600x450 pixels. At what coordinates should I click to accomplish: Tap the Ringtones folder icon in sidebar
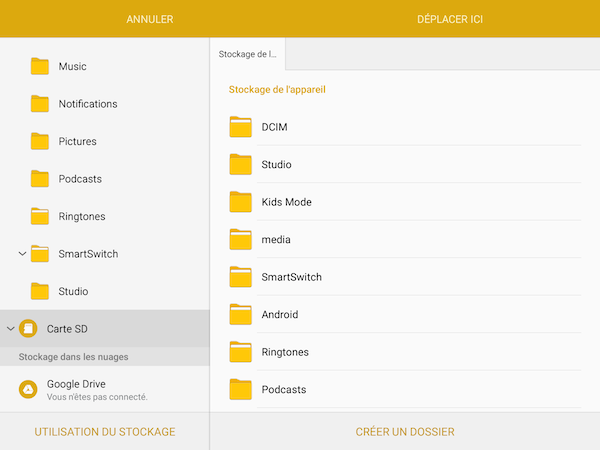pyautogui.click(x=40, y=216)
